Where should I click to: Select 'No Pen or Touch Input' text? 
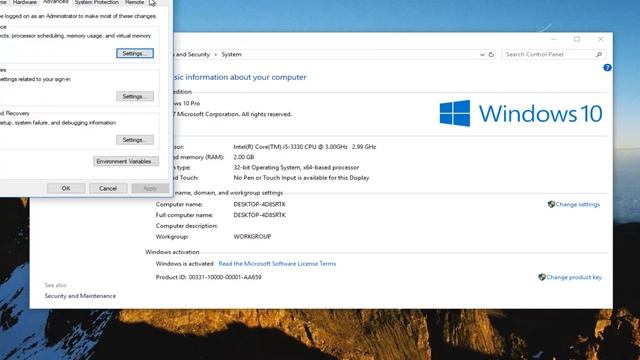301,178
